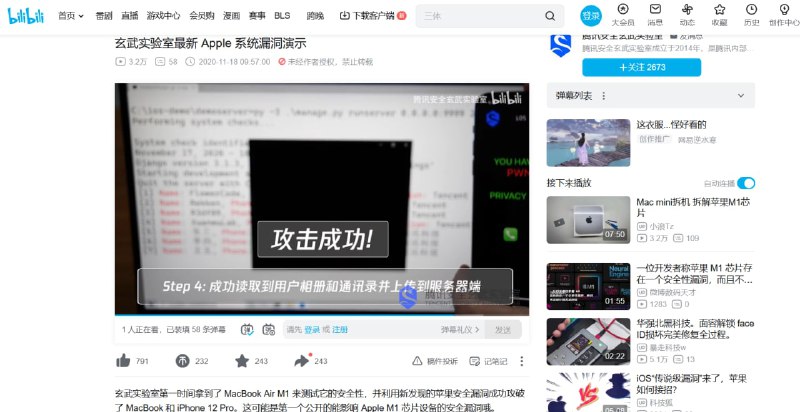Open the 02:22 face ID repair thumbnail

(x=588, y=342)
